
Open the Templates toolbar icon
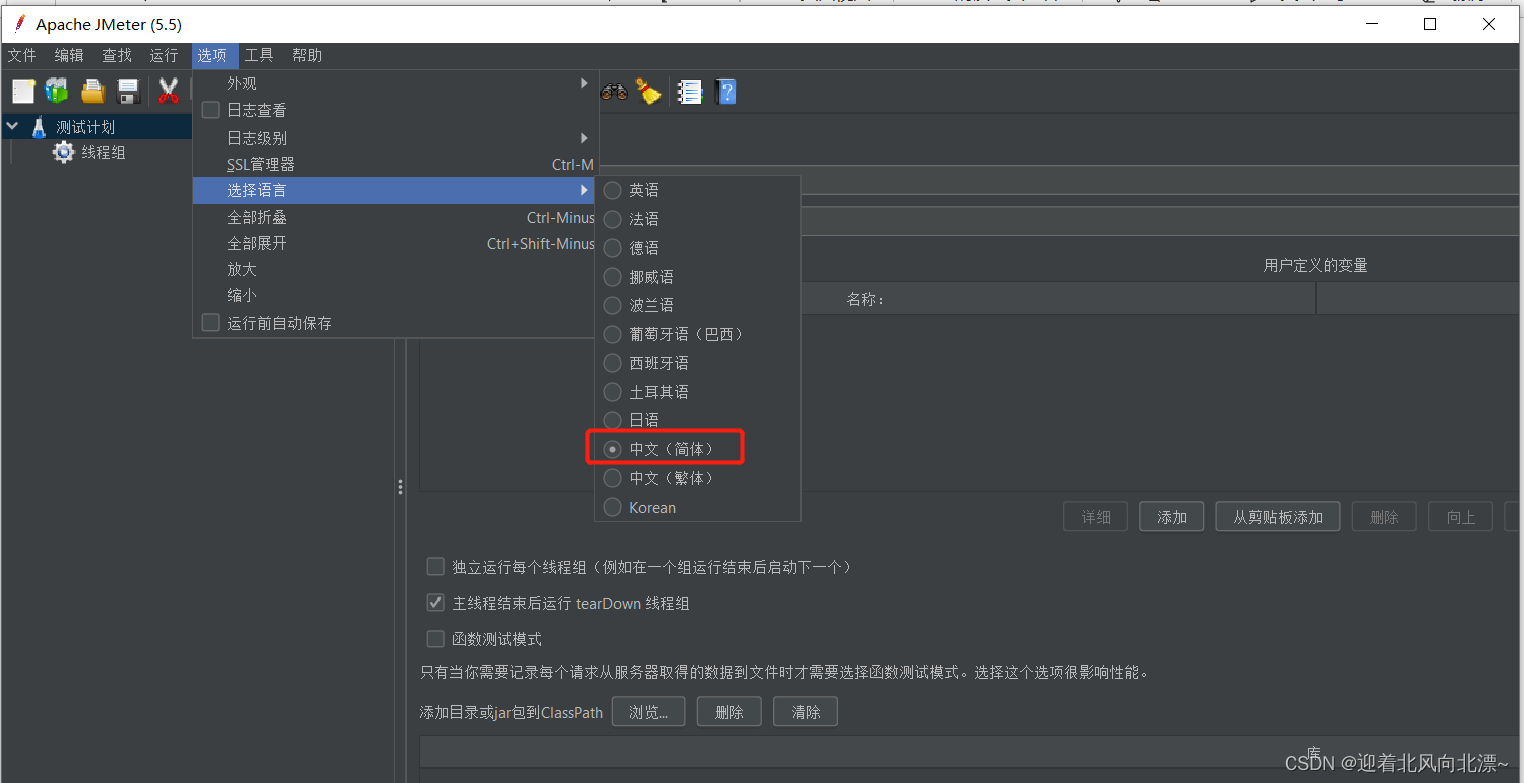[57, 92]
